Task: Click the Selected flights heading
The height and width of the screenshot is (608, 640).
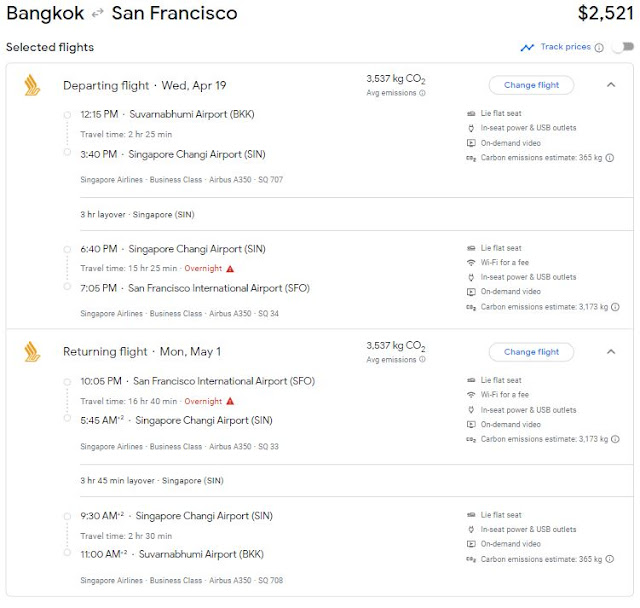Action: click(x=50, y=47)
